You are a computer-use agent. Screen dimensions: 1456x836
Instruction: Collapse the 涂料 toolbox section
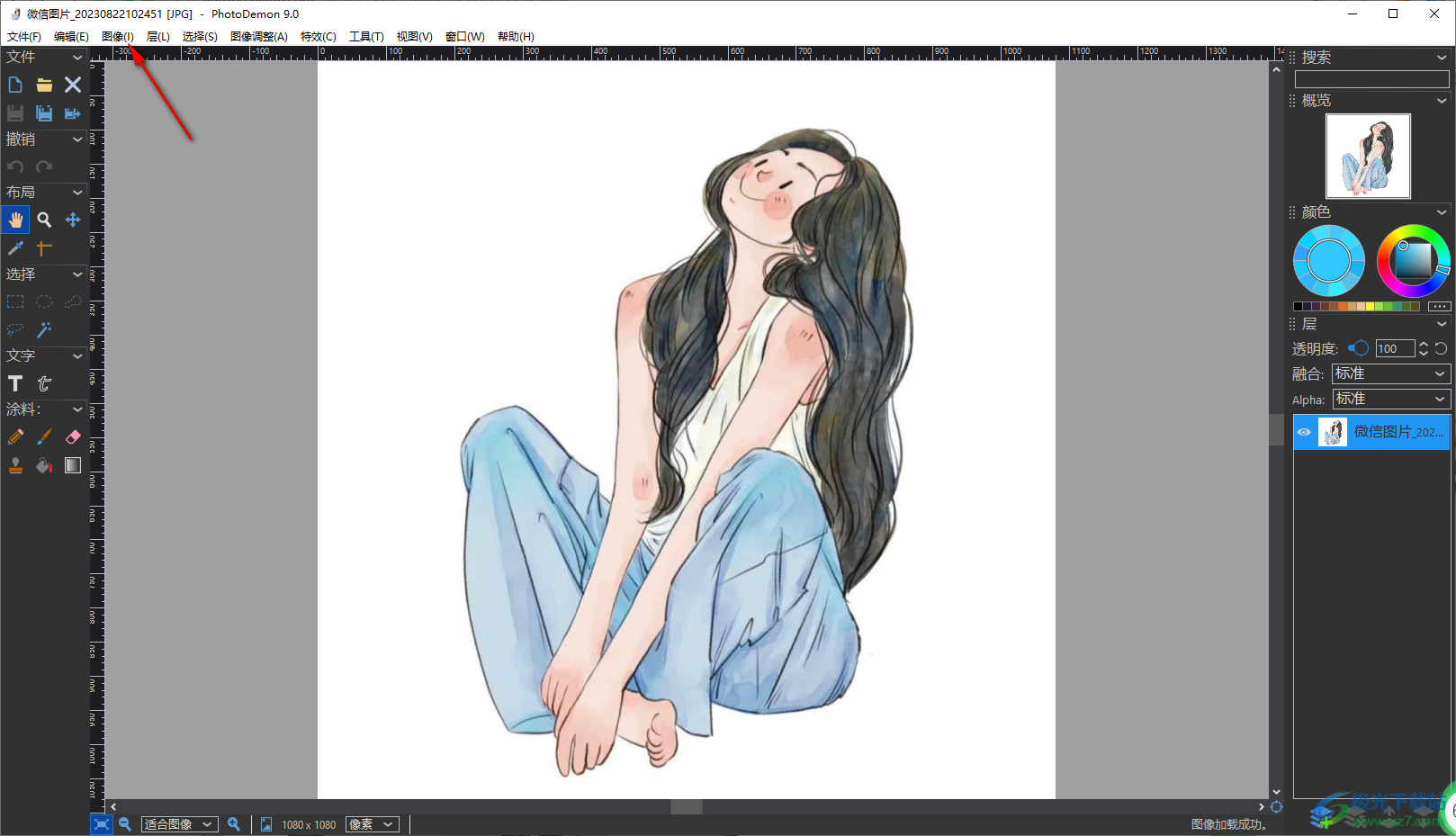77,409
